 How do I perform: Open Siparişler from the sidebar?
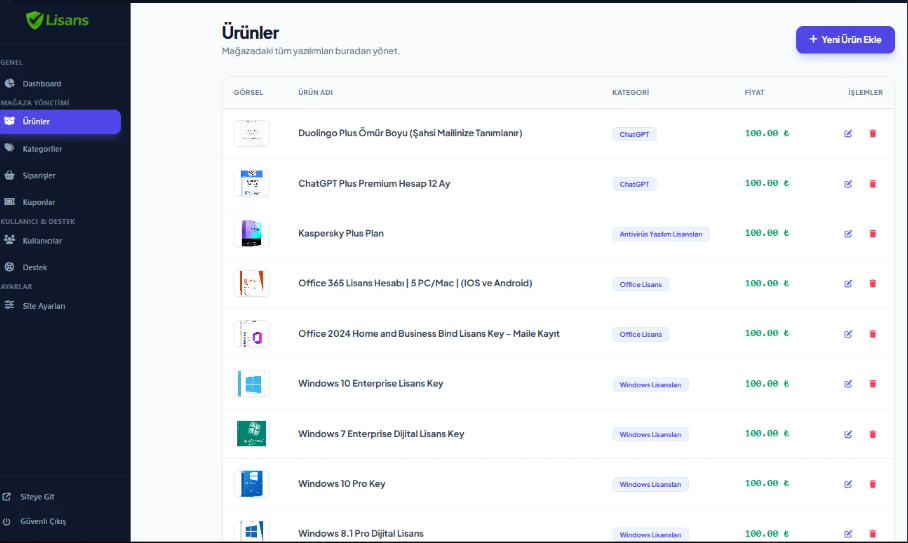(x=39, y=176)
